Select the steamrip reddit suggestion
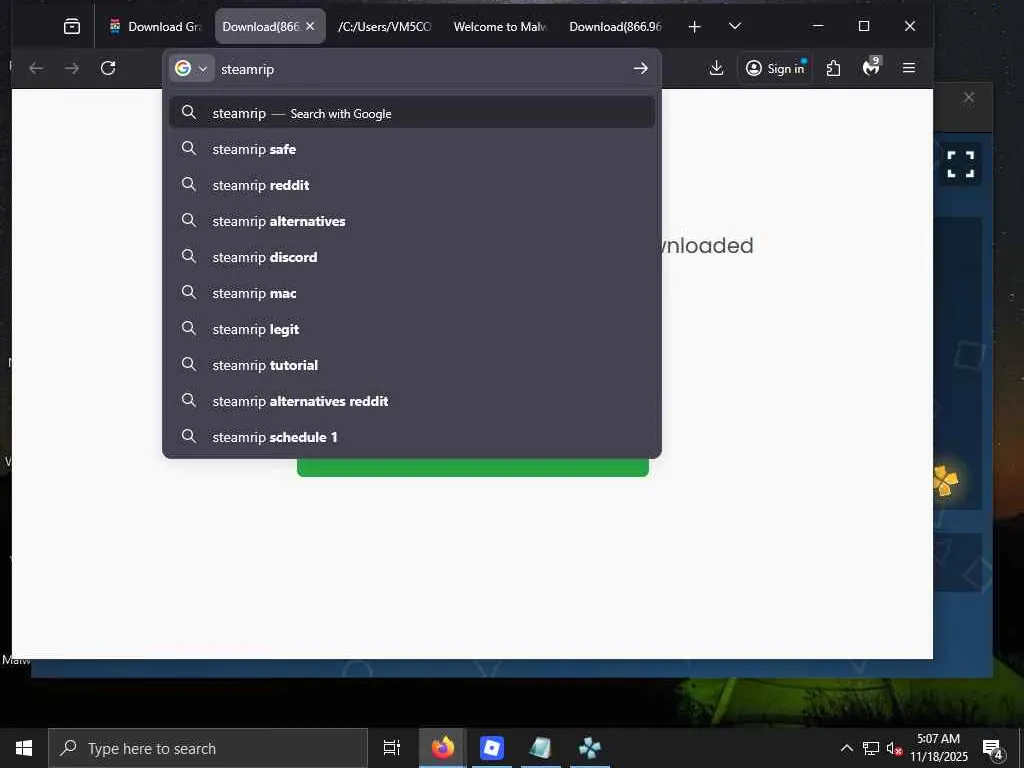 click(x=411, y=185)
